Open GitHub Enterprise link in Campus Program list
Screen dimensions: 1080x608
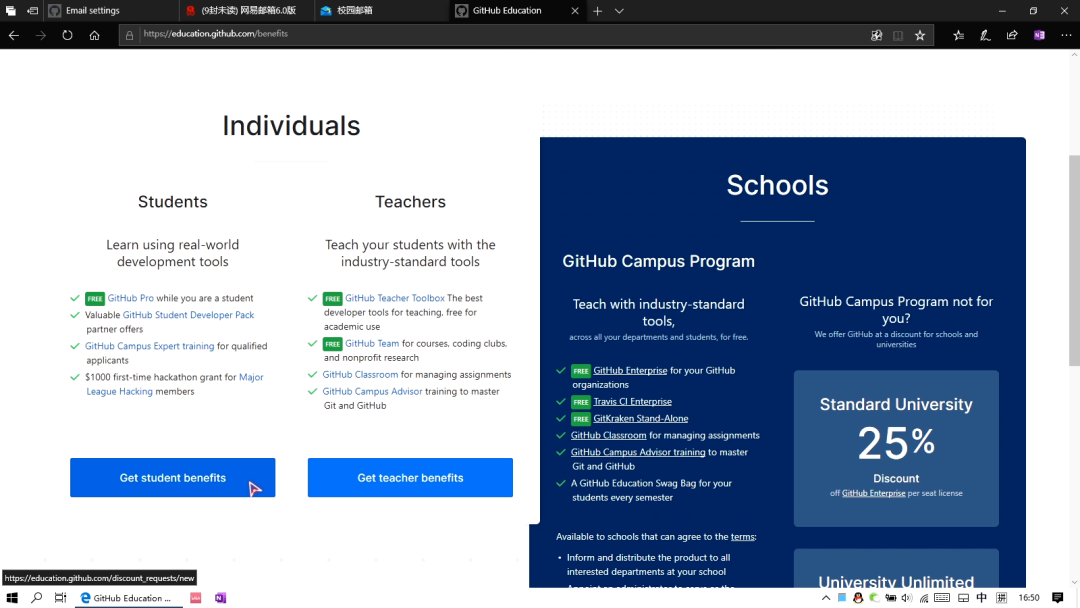pyautogui.click(x=630, y=370)
